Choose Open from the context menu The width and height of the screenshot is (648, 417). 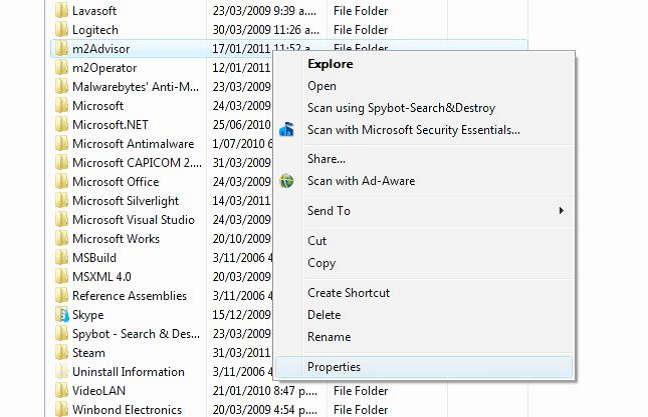(x=322, y=86)
